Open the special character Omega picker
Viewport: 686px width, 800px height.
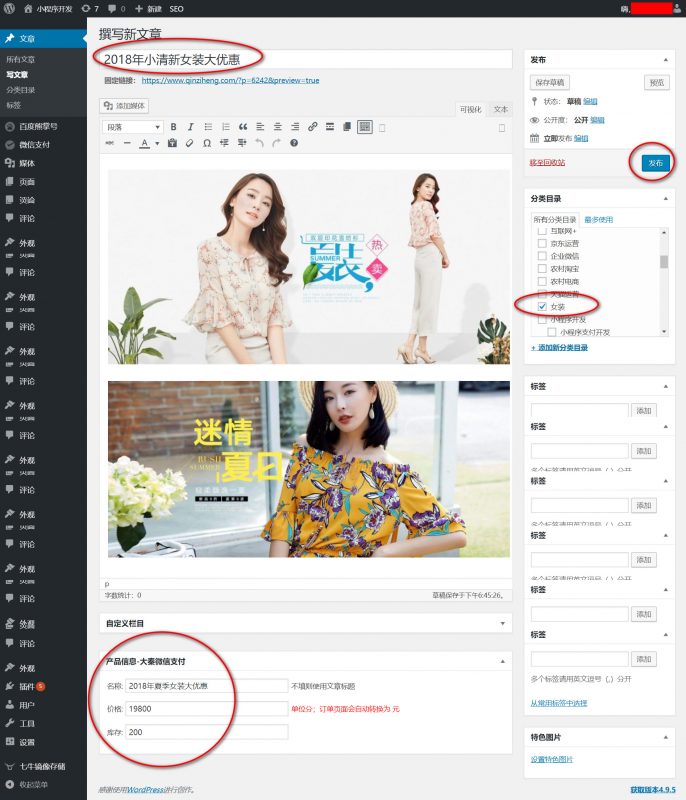tap(207, 143)
